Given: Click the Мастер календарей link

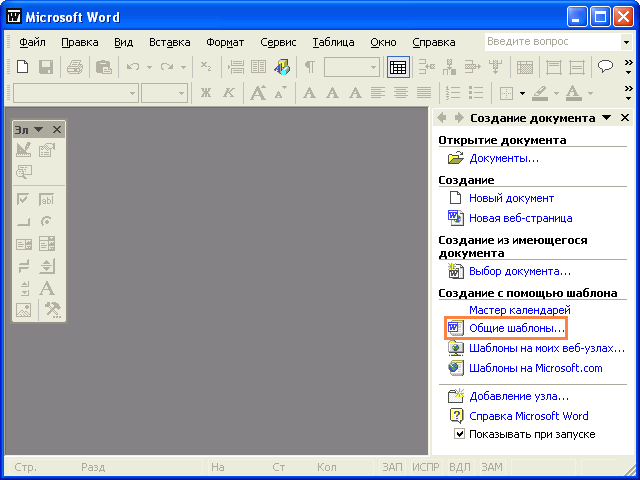Looking at the screenshot, I should coord(520,310).
